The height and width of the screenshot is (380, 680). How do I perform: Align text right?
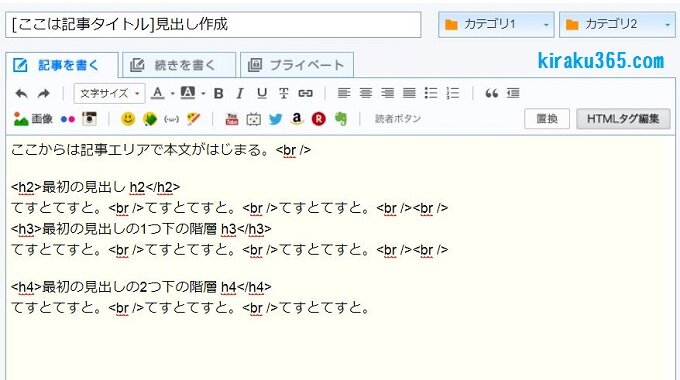pyautogui.click(x=387, y=93)
